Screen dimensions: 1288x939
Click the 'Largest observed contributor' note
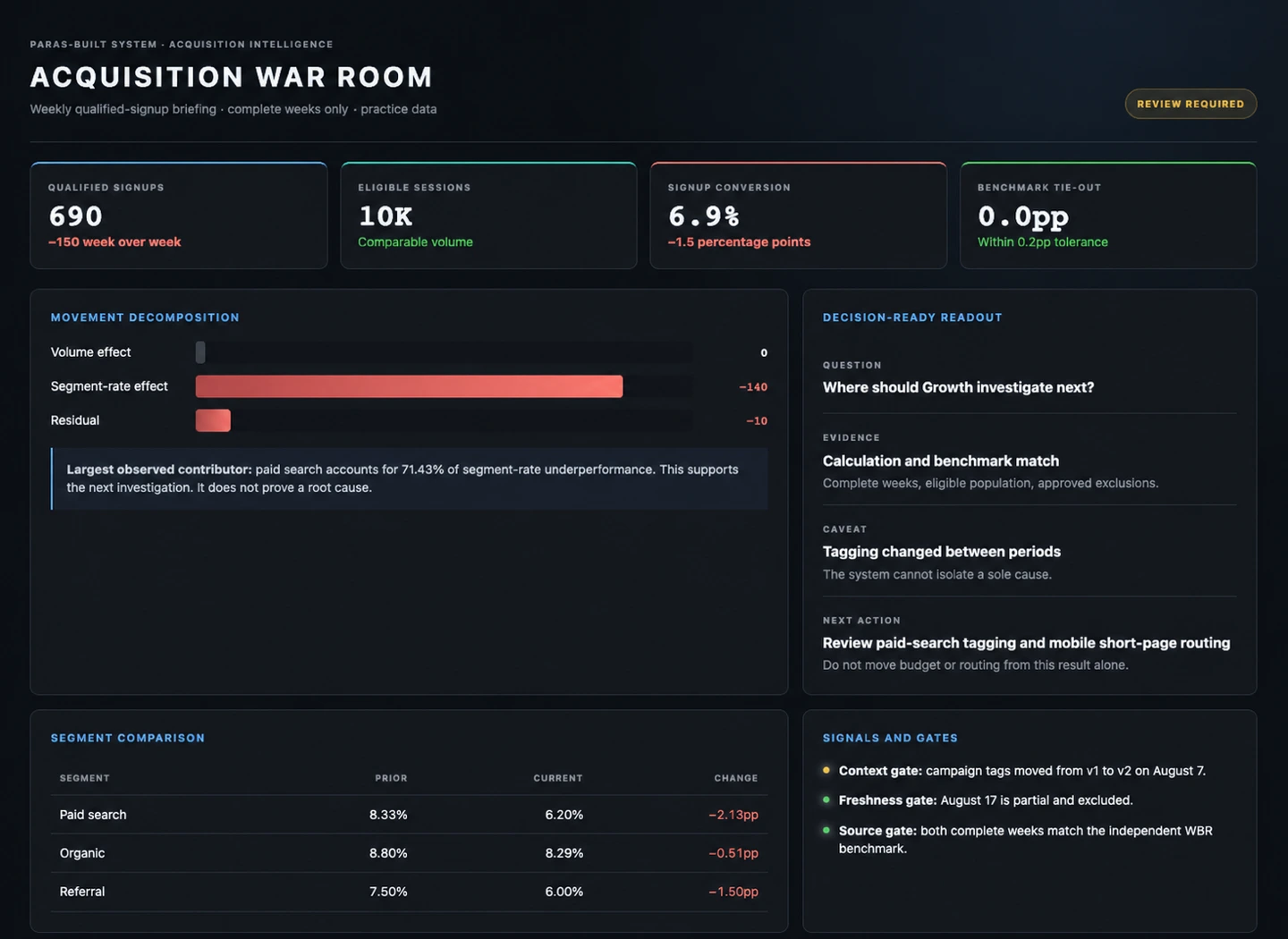pyautogui.click(x=409, y=478)
